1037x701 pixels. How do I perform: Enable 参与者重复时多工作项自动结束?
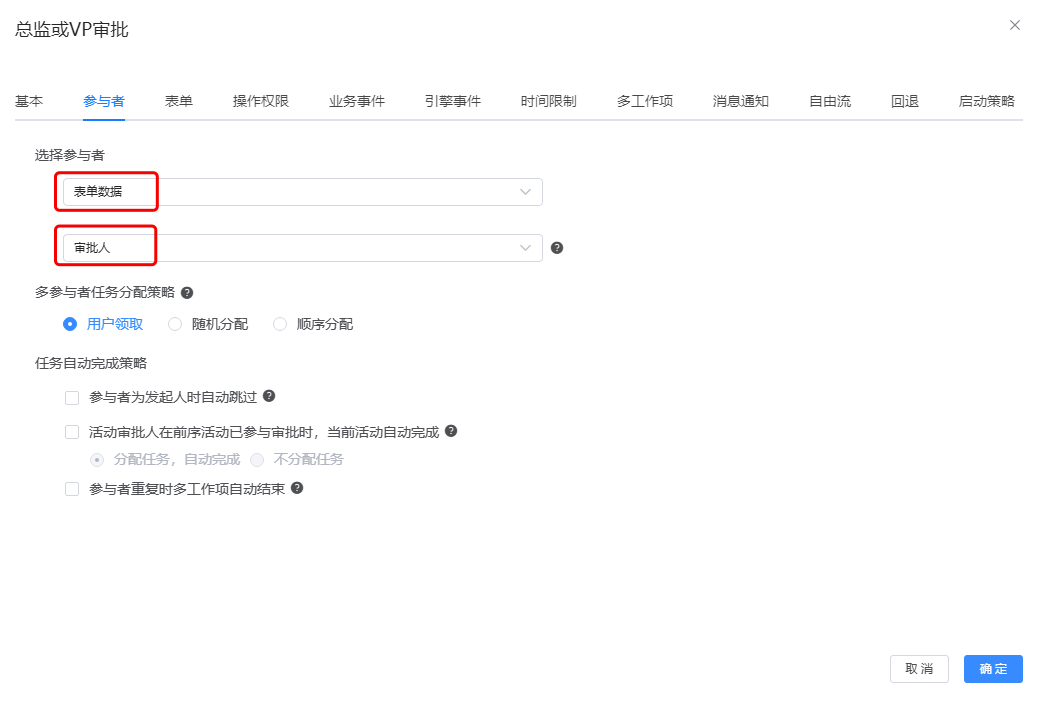(72, 488)
